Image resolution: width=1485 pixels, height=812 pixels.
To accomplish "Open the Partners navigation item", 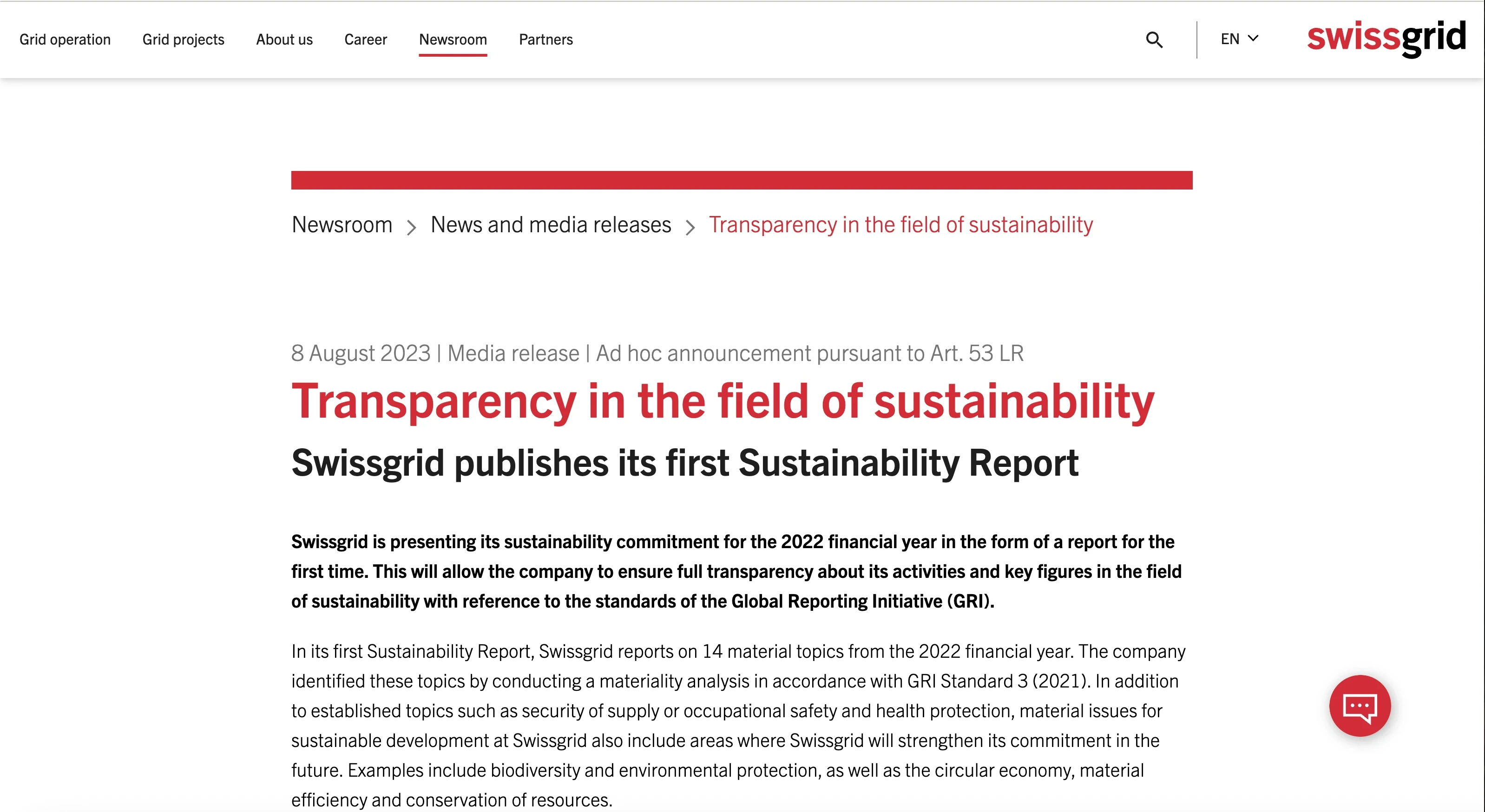I will (545, 39).
